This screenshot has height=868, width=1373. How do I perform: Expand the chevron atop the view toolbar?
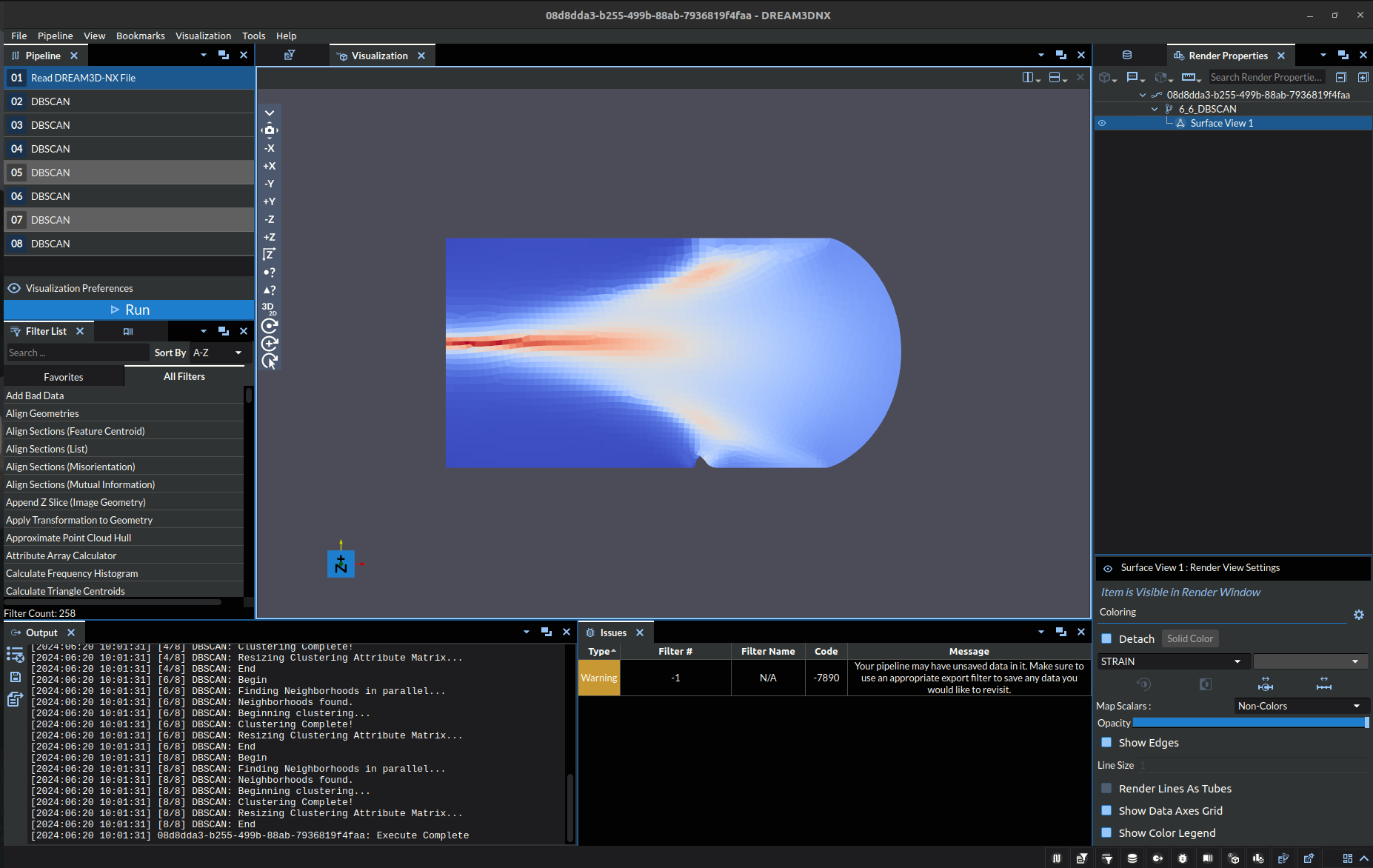tap(270, 113)
